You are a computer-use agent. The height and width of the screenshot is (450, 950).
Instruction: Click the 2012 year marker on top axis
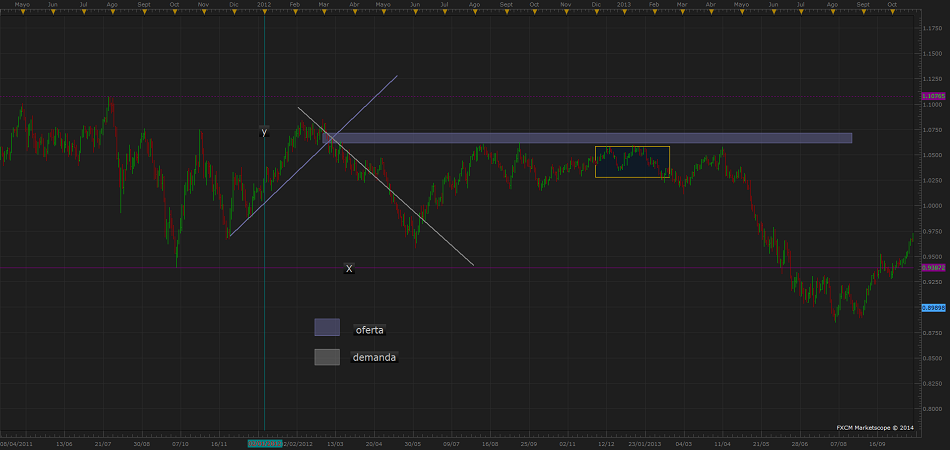coord(264,5)
